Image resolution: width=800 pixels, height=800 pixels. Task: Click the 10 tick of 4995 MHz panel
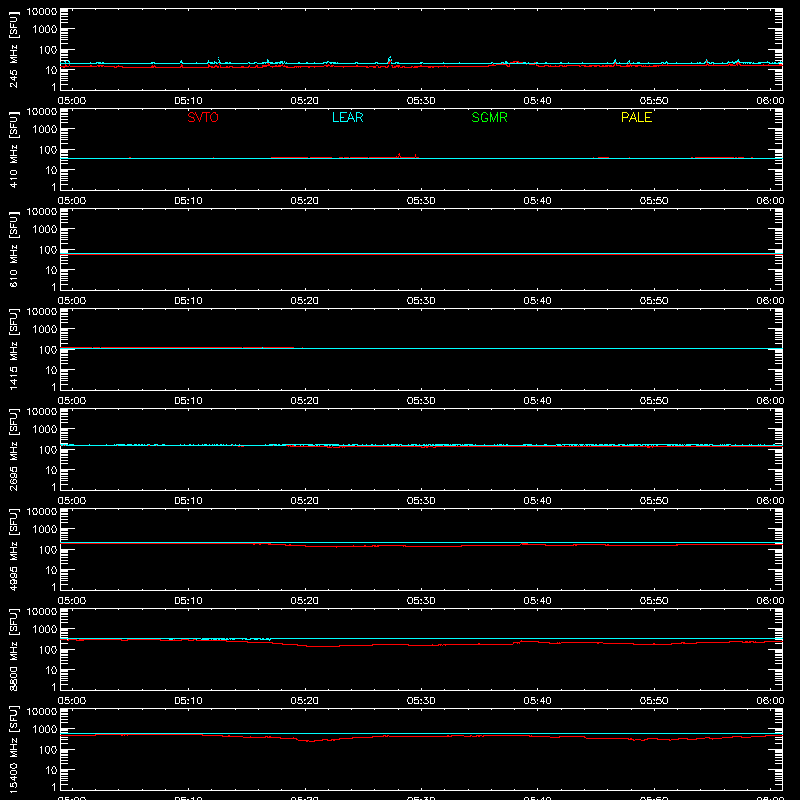coord(51,570)
